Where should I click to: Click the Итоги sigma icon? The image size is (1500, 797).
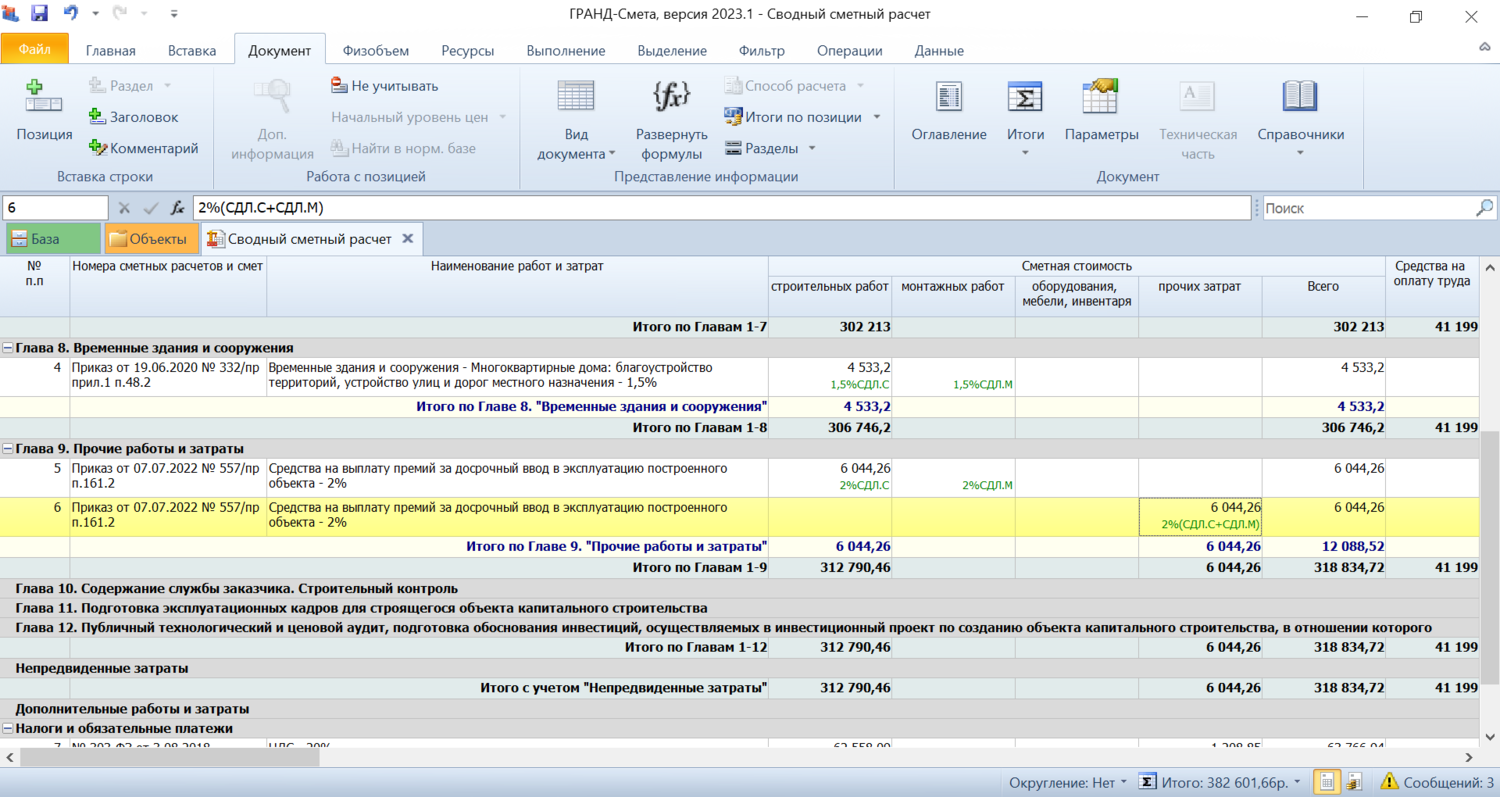pos(1025,97)
